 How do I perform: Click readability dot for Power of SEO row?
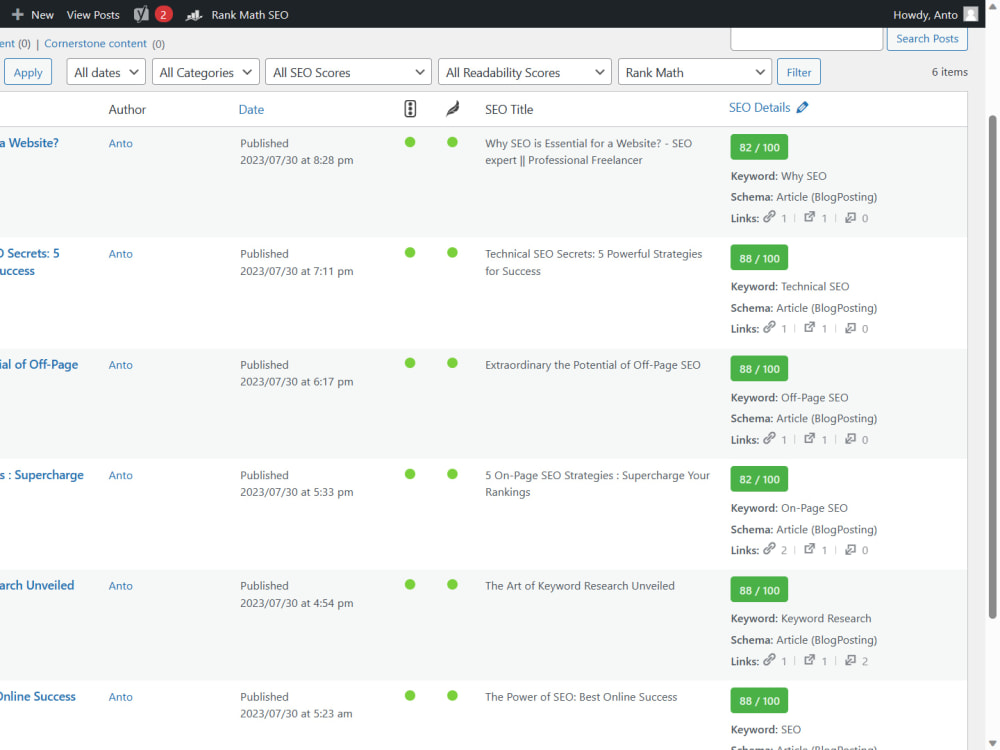click(x=452, y=695)
